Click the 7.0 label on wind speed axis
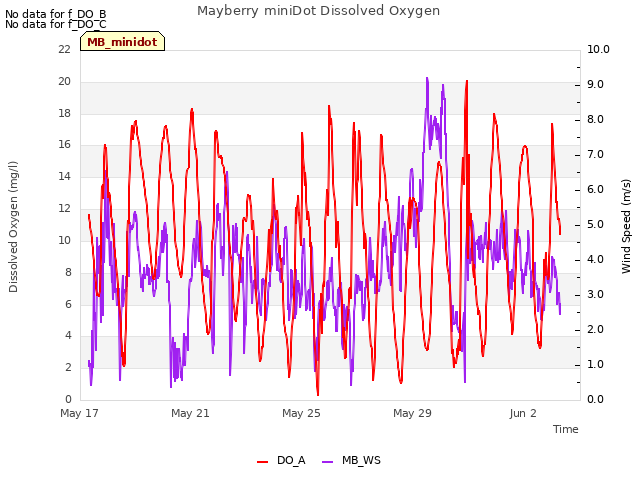The width and height of the screenshot is (640, 480). coord(595,154)
